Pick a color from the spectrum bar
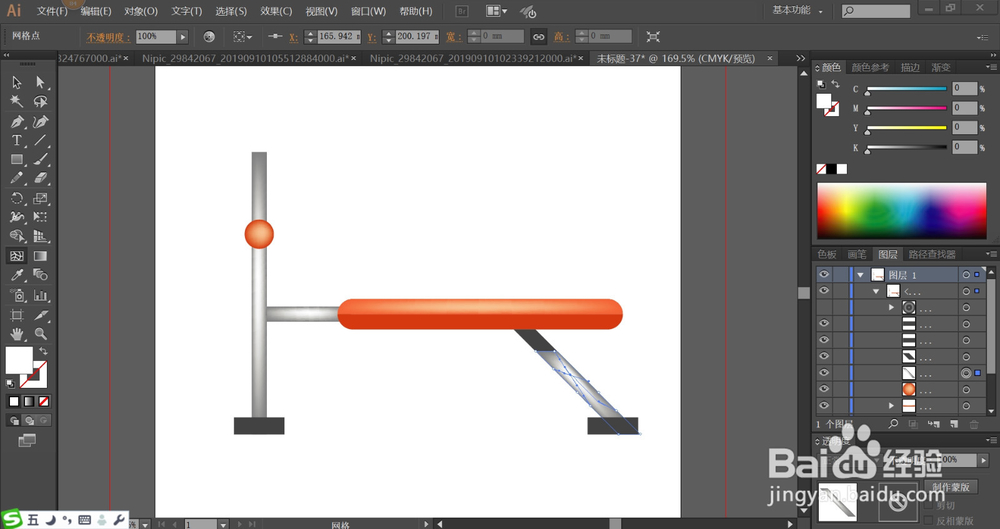This screenshot has width=1000, height=529. pos(902,211)
